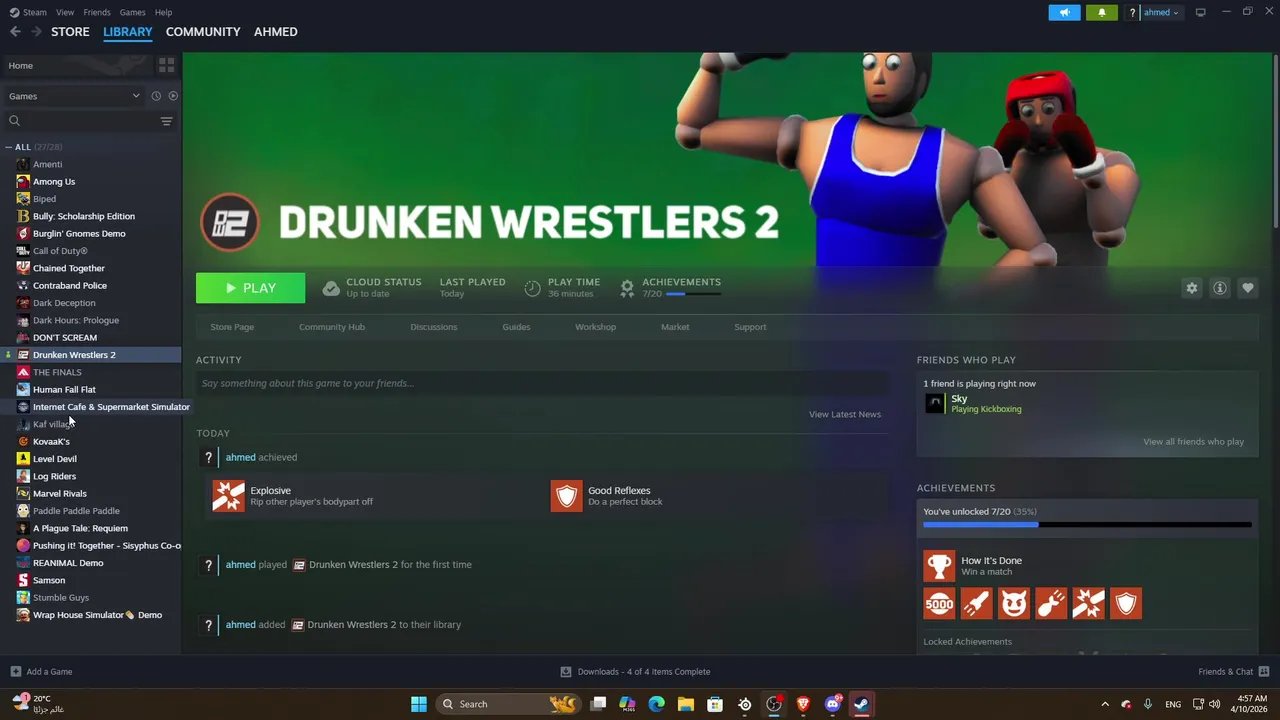Screen dimensions: 1280x720
Task: Click the devil face achievement icon
Action: click(1013, 603)
